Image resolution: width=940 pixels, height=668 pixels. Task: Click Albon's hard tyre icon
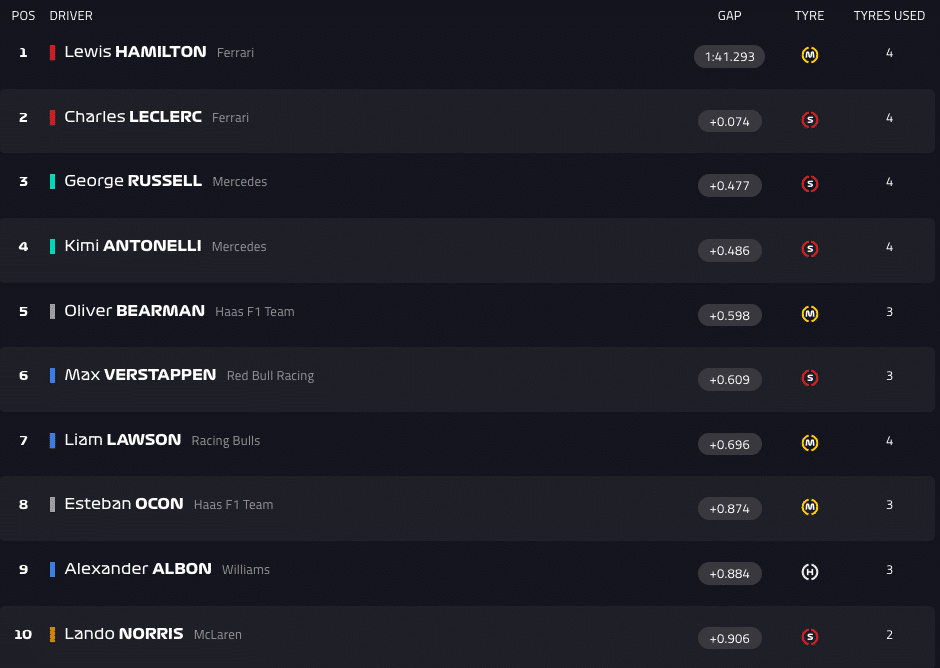tap(810, 572)
